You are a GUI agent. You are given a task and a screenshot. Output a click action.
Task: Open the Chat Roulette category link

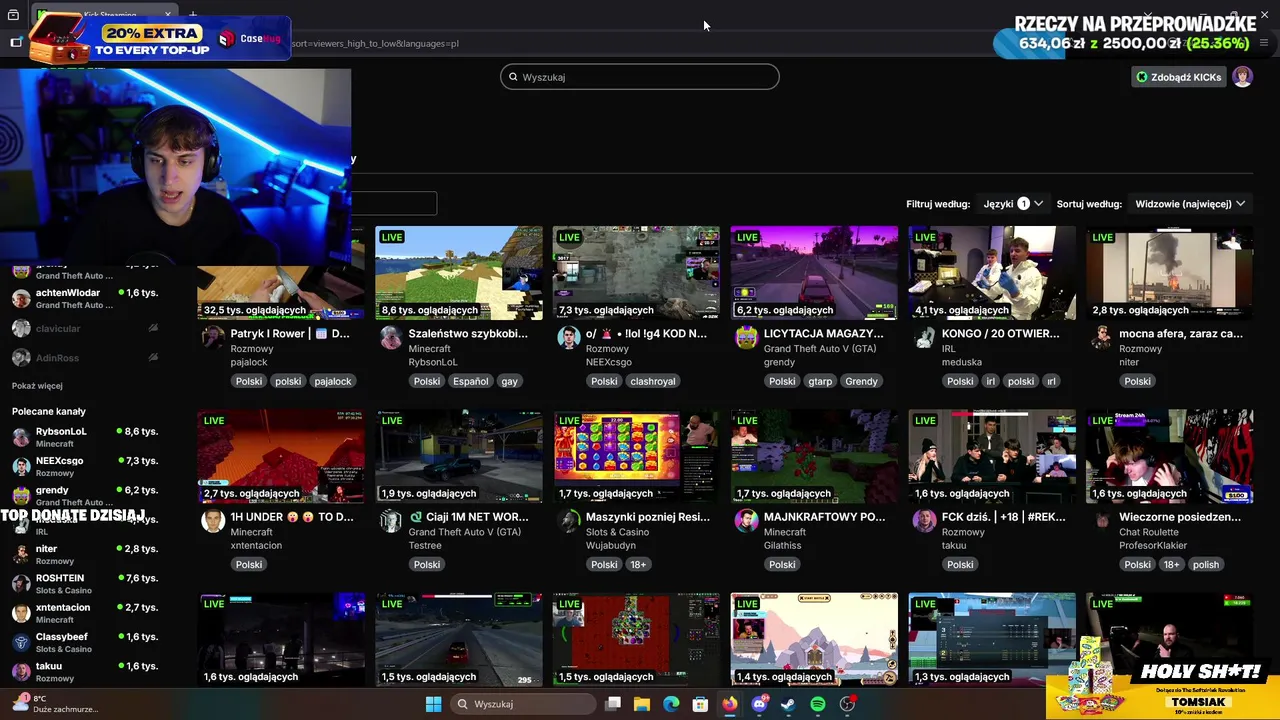click(1150, 532)
